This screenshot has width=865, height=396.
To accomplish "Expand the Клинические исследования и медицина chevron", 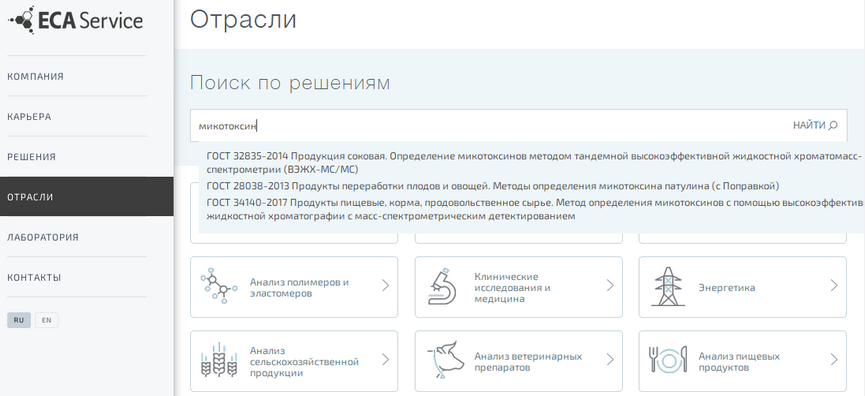I will (x=610, y=285).
